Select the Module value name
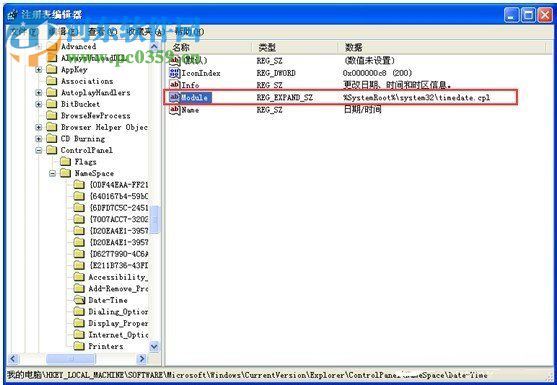This screenshot has width=557, height=385. (x=196, y=97)
